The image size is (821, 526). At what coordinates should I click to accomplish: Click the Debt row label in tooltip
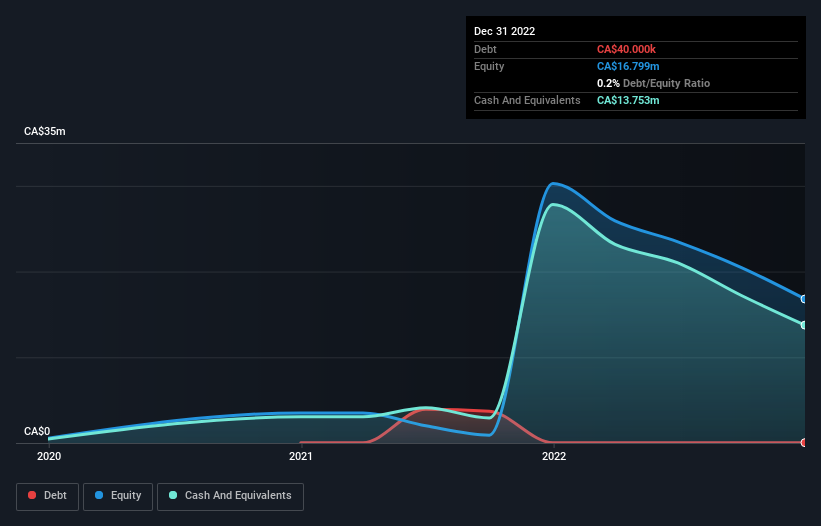485,49
